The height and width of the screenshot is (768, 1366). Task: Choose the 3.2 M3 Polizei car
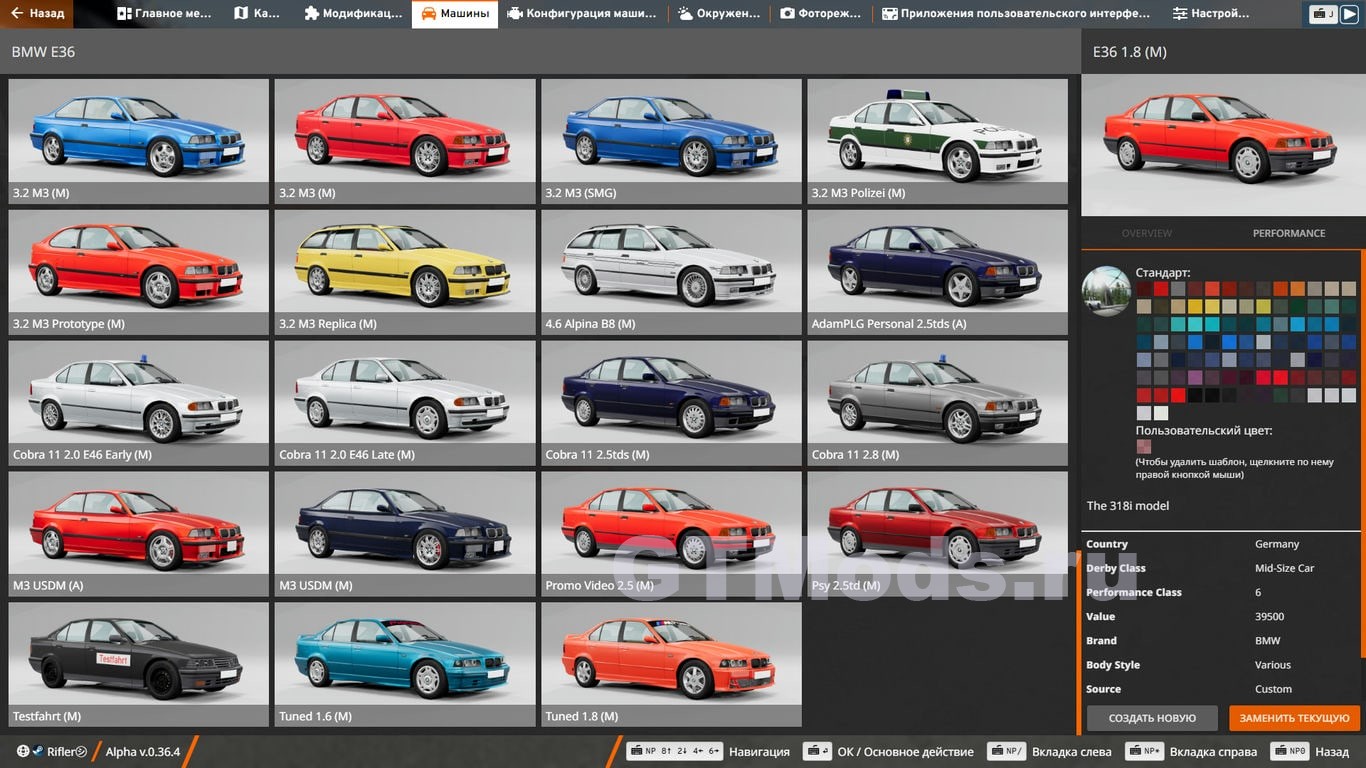pyautogui.click(x=938, y=141)
